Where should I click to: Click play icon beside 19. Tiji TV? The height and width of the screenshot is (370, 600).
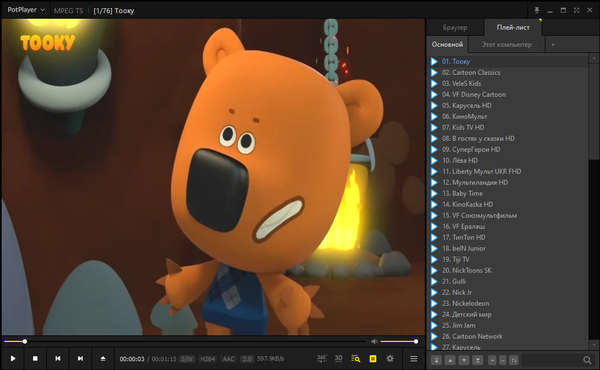coord(434,259)
